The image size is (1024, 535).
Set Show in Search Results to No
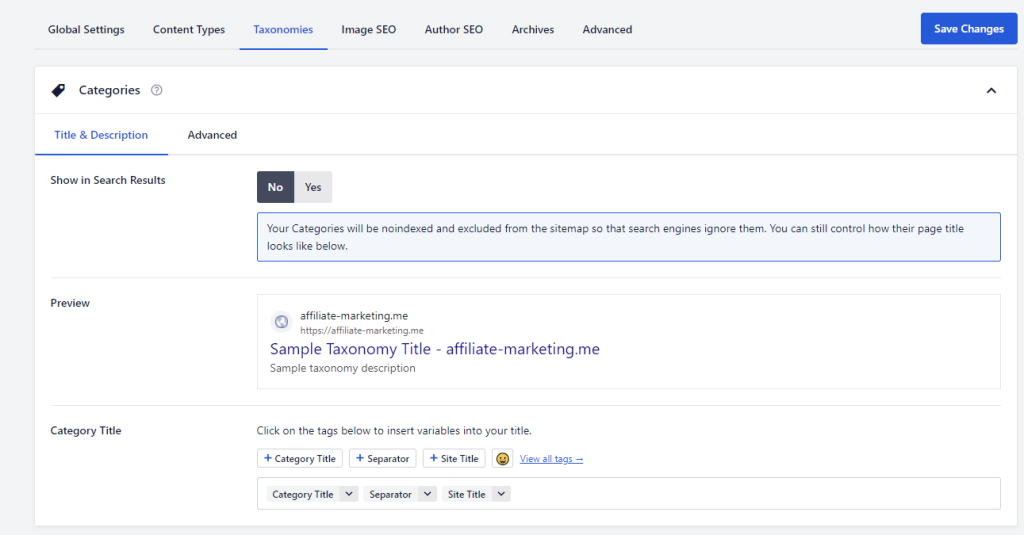pyautogui.click(x=275, y=187)
